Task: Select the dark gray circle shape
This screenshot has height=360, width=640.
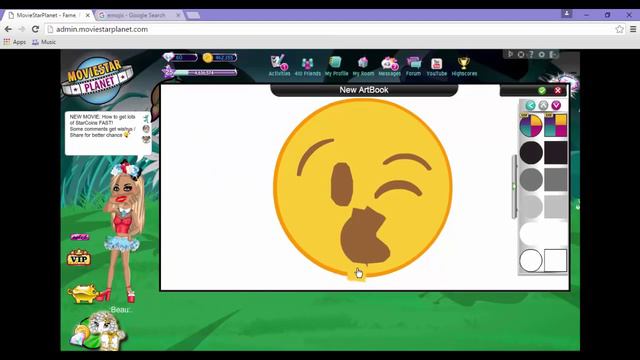Action: click(531, 180)
